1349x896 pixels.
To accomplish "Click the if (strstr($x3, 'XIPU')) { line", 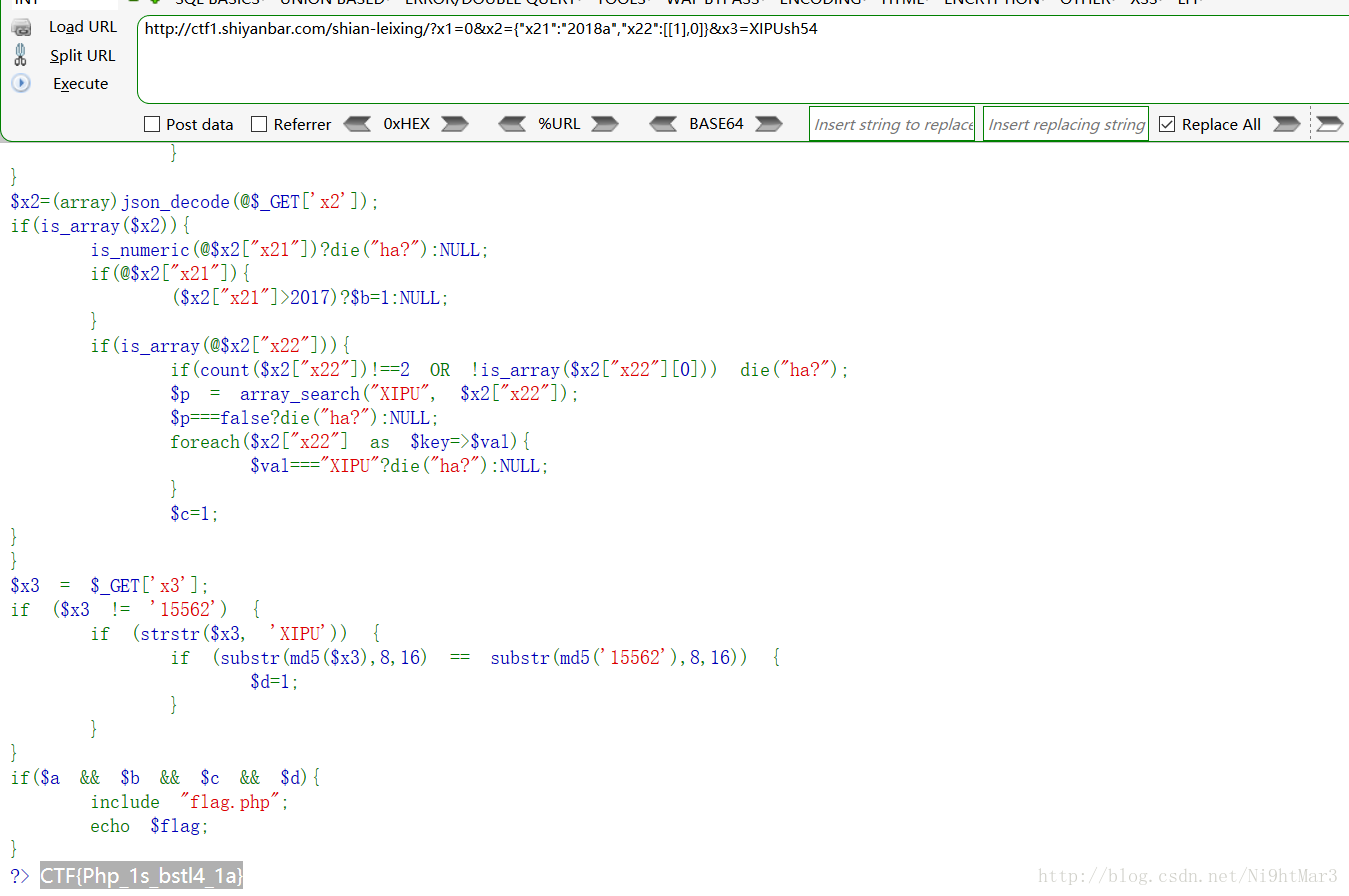I will (235, 634).
